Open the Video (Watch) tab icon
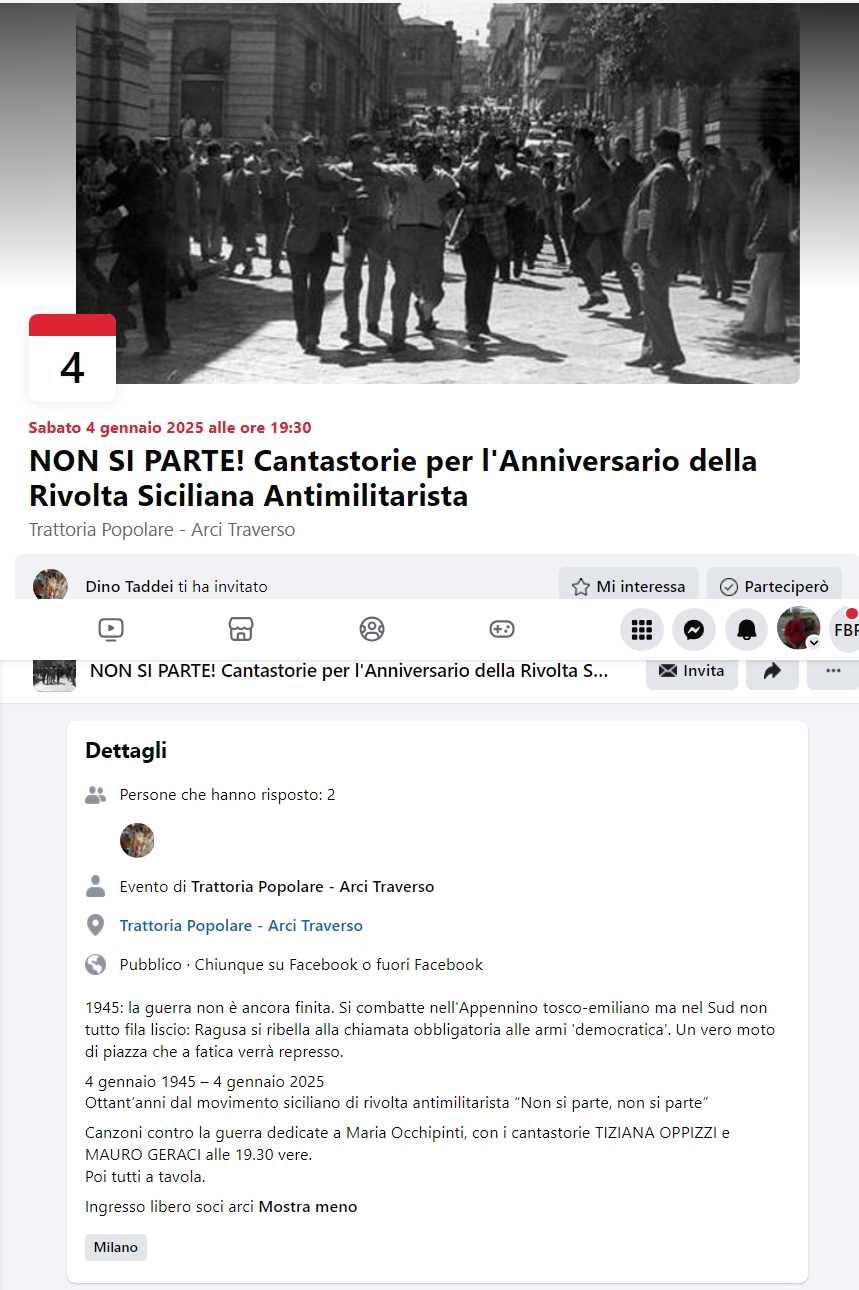The width and height of the screenshot is (859, 1290). pos(111,629)
